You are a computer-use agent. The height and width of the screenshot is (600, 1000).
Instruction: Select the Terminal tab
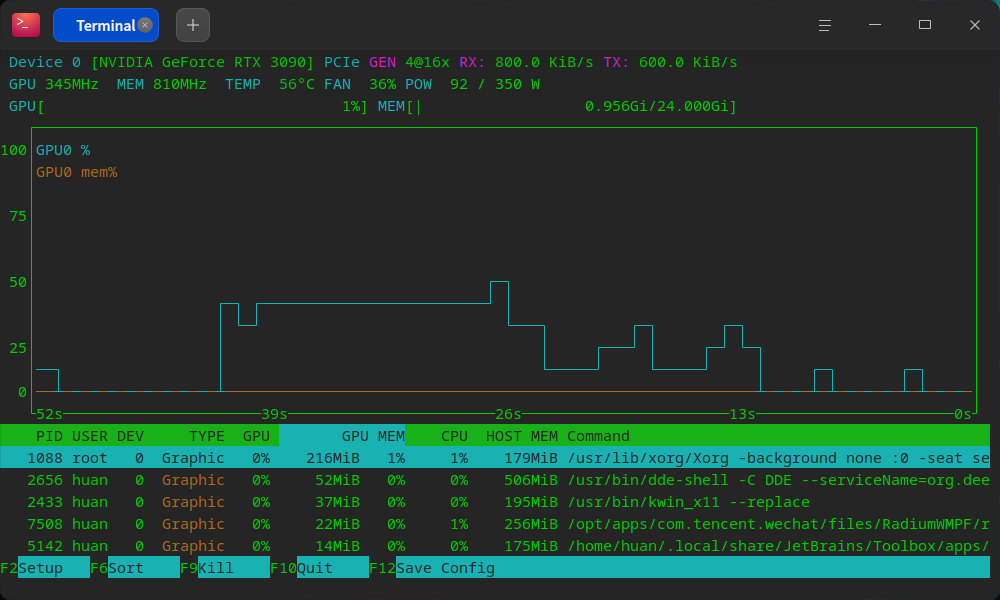click(x=106, y=25)
